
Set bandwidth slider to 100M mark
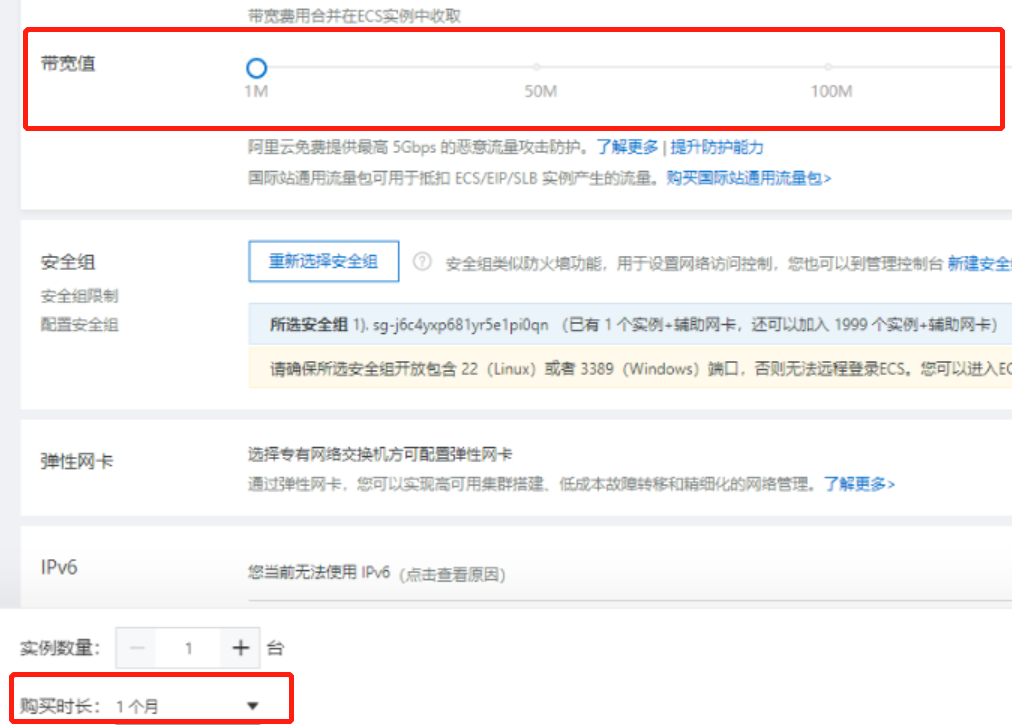tap(827, 66)
